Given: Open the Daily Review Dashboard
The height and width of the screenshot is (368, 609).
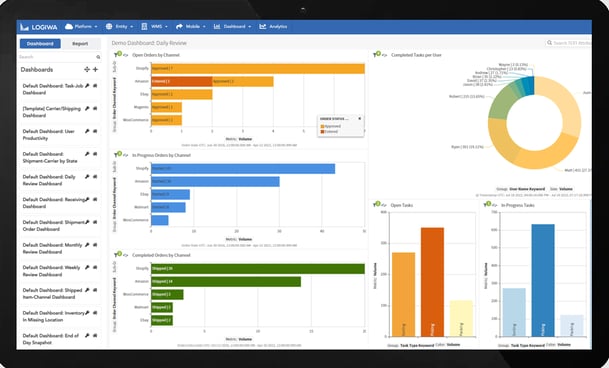Looking at the screenshot, I should click(49, 180).
